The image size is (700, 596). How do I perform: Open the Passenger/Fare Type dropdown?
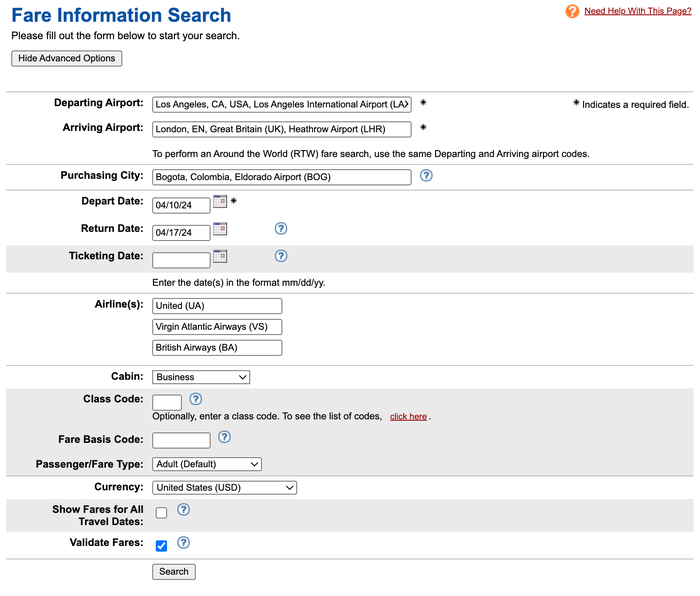point(207,464)
